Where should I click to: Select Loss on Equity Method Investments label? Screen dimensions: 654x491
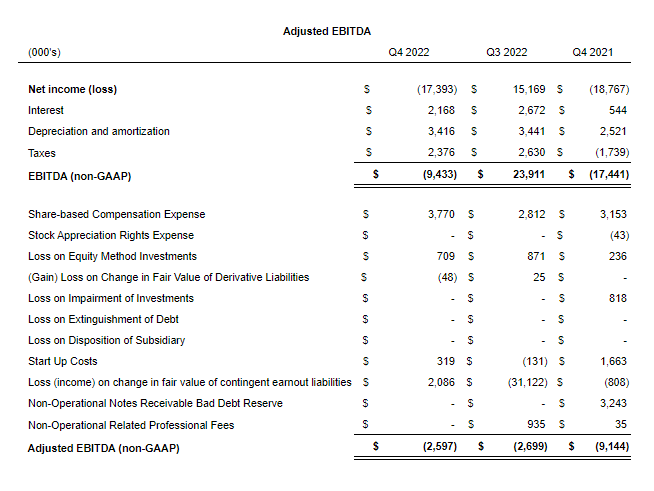tap(112, 256)
